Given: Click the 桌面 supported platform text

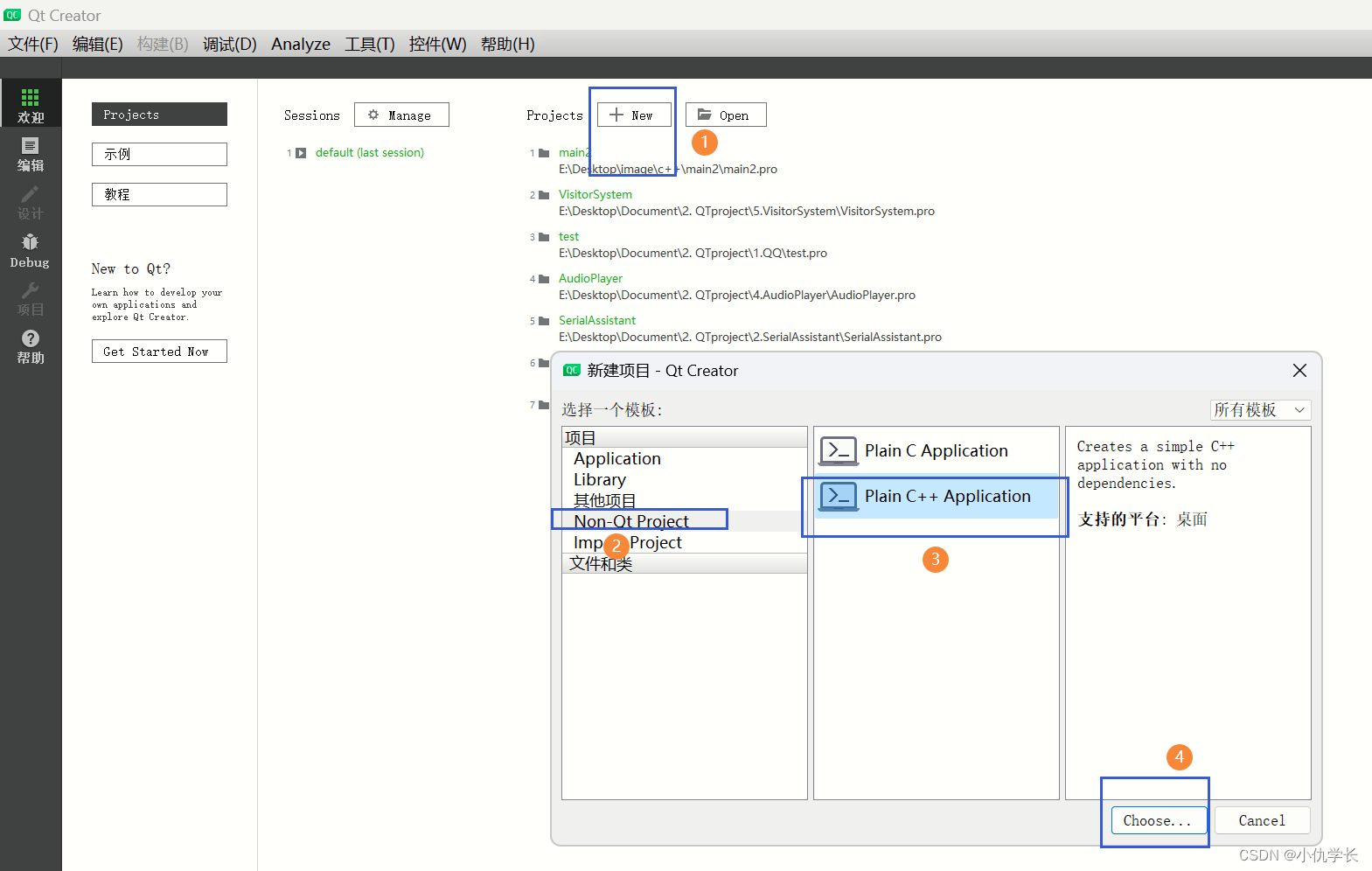Looking at the screenshot, I should (1192, 519).
